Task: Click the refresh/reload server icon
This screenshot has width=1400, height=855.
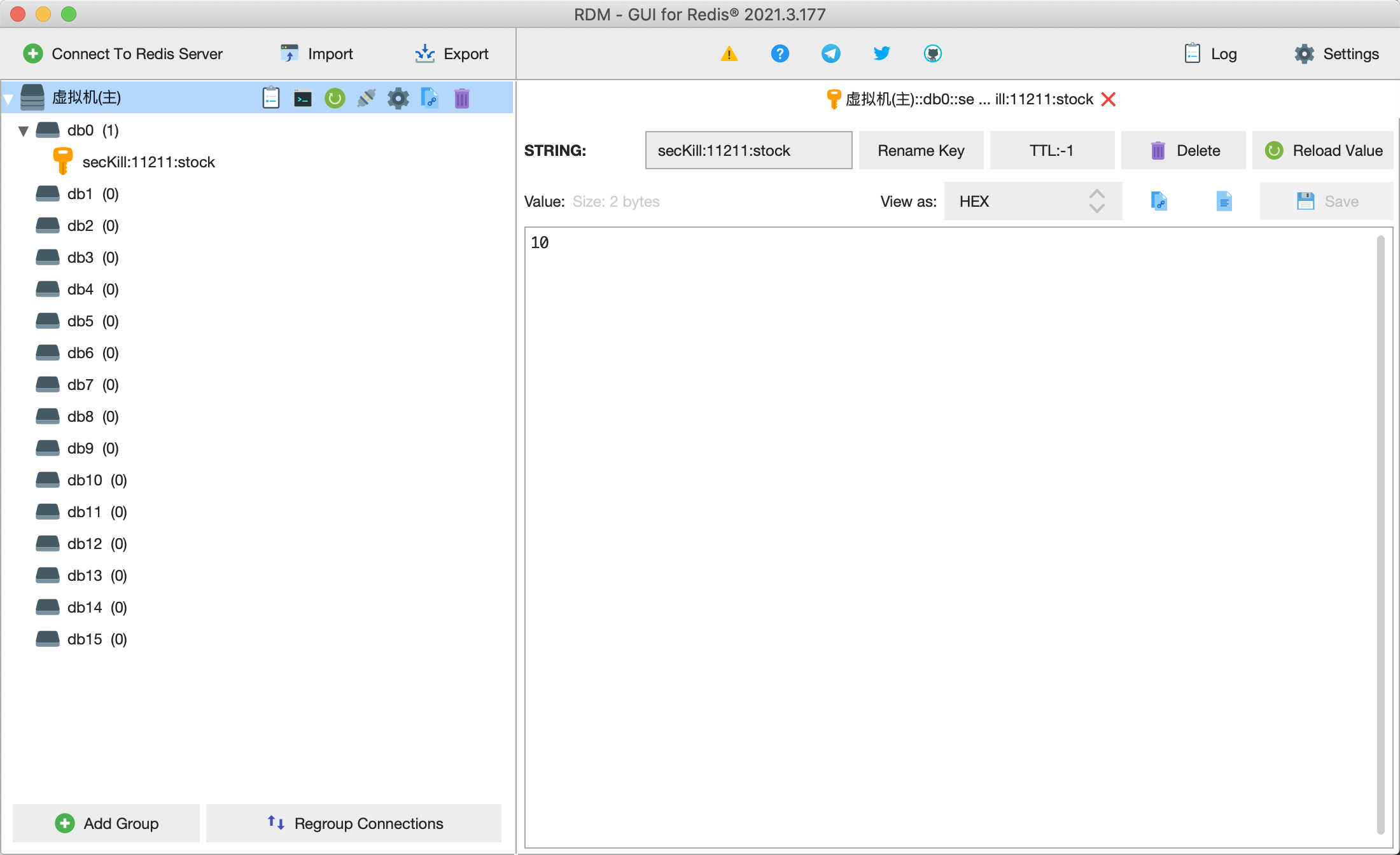Action: (336, 97)
